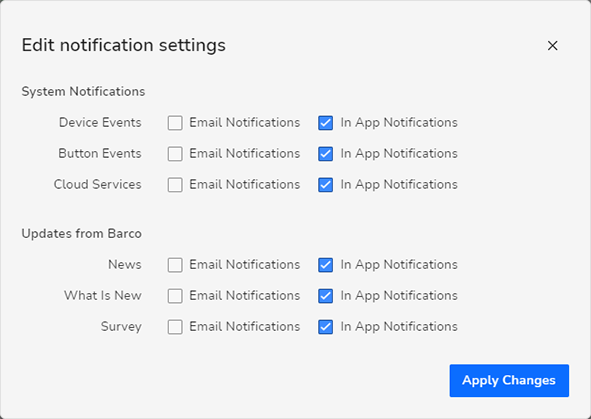Click the Cloud Services row label

pyautogui.click(x=97, y=184)
